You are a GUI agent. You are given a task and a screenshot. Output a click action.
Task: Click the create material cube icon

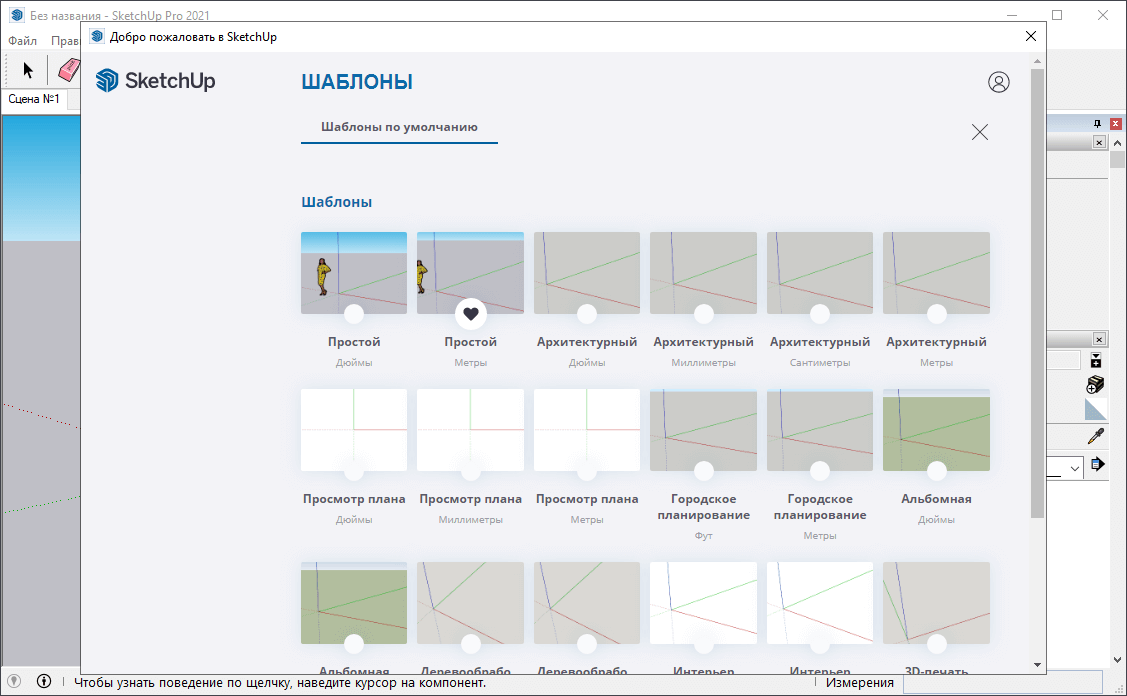pyautogui.click(x=1096, y=385)
